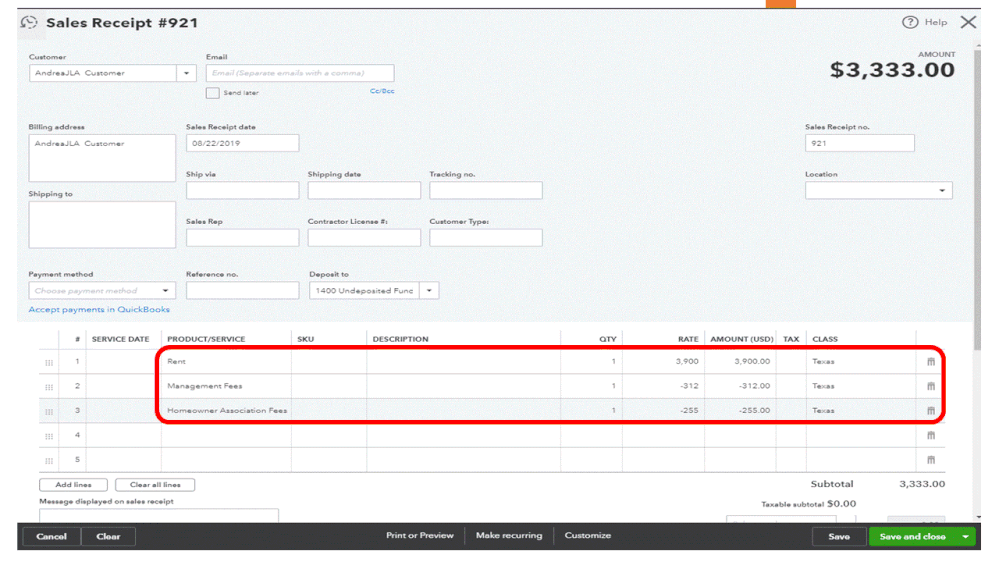Delete Management Fees line with trash icon
This screenshot has height=562, width=999.
point(931,386)
